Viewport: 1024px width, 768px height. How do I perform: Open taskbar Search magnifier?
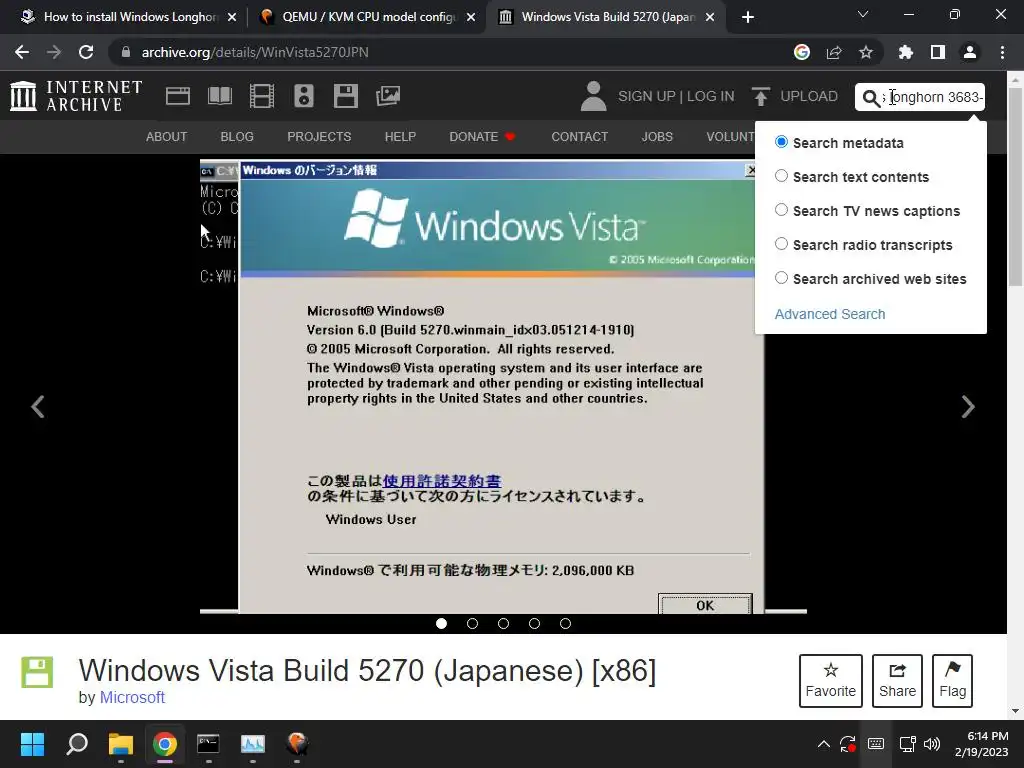(77, 744)
